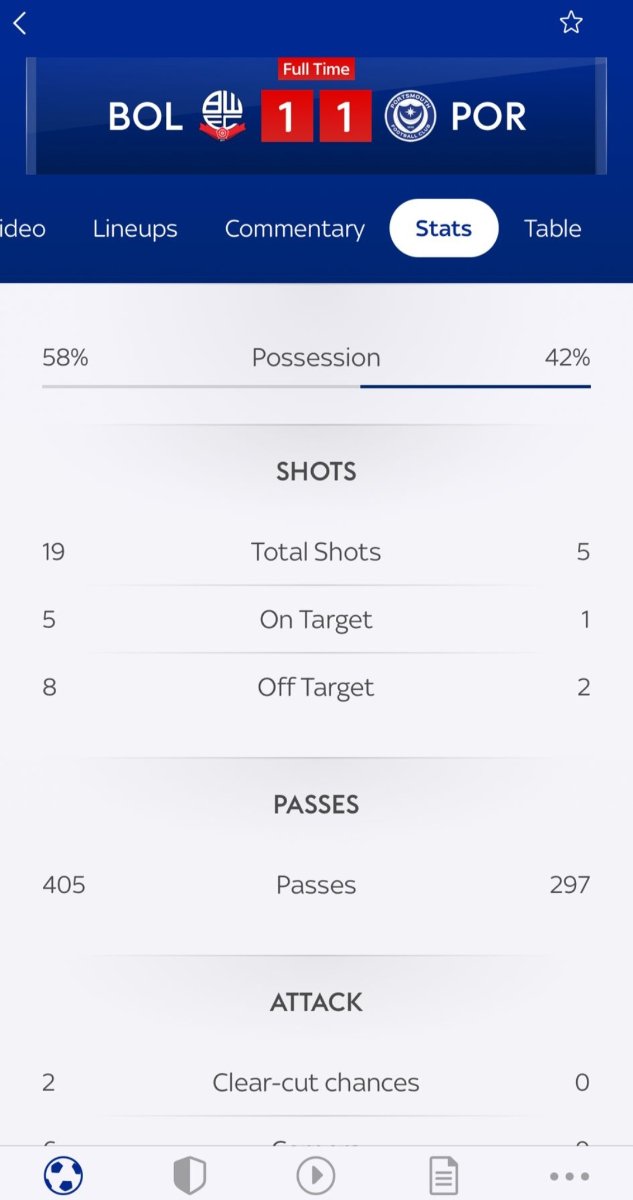Switch to the Lineups tab
Image resolution: width=633 pixels, height=1200 pixels.
pyautogui.click(x=135, y=229)
